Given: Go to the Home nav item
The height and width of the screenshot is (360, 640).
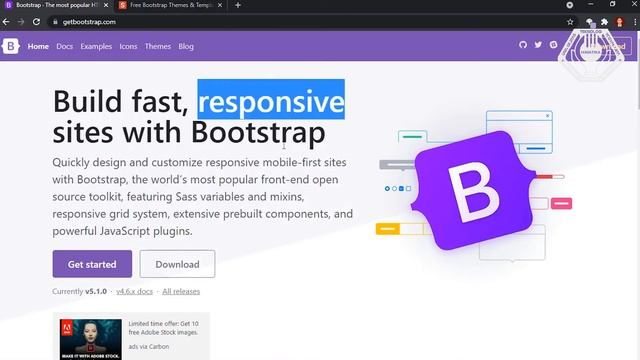Looking at the screenshot, I should click(x=38, y=47).
